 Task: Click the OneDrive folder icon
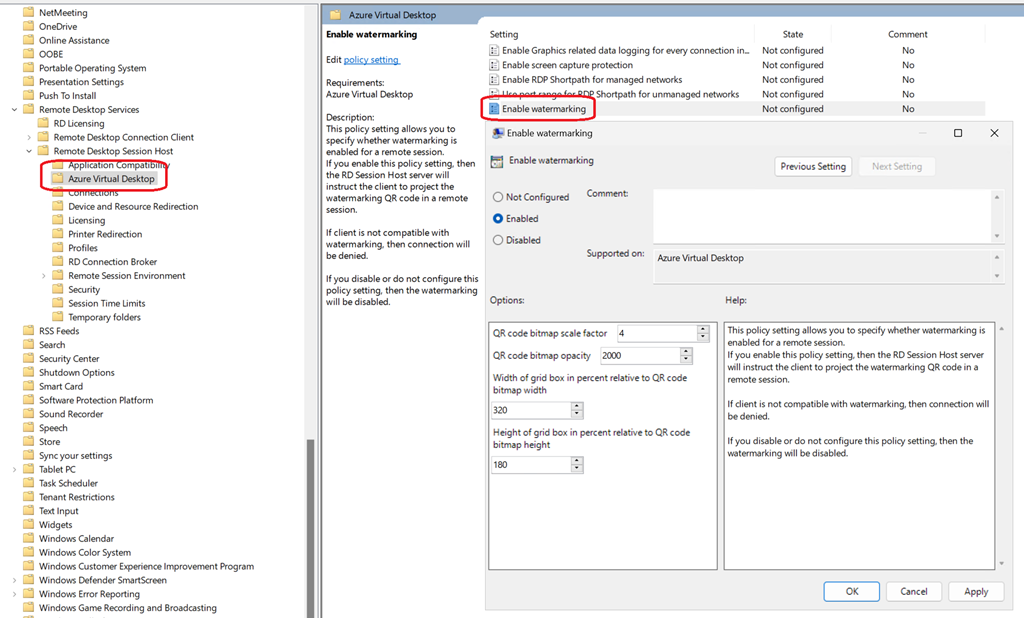tap(28, 26)
